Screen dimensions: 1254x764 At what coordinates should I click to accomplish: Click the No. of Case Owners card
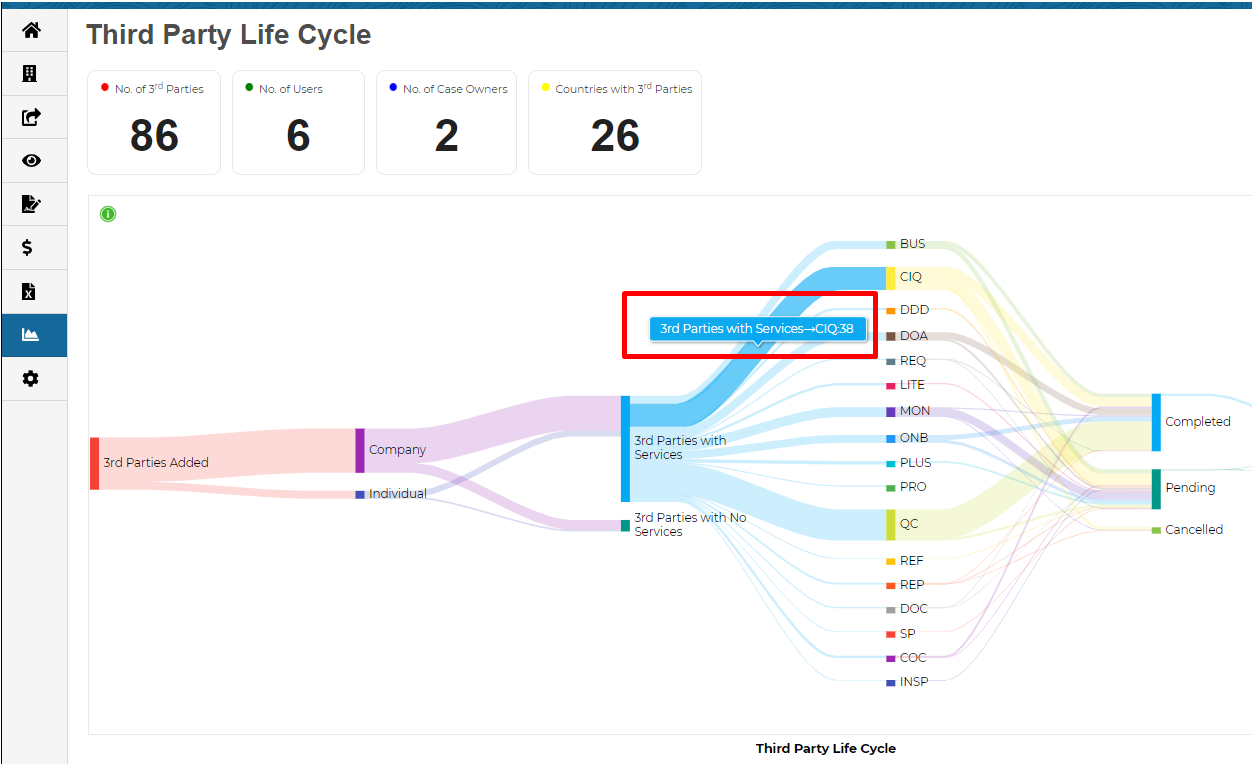point(446,123)
